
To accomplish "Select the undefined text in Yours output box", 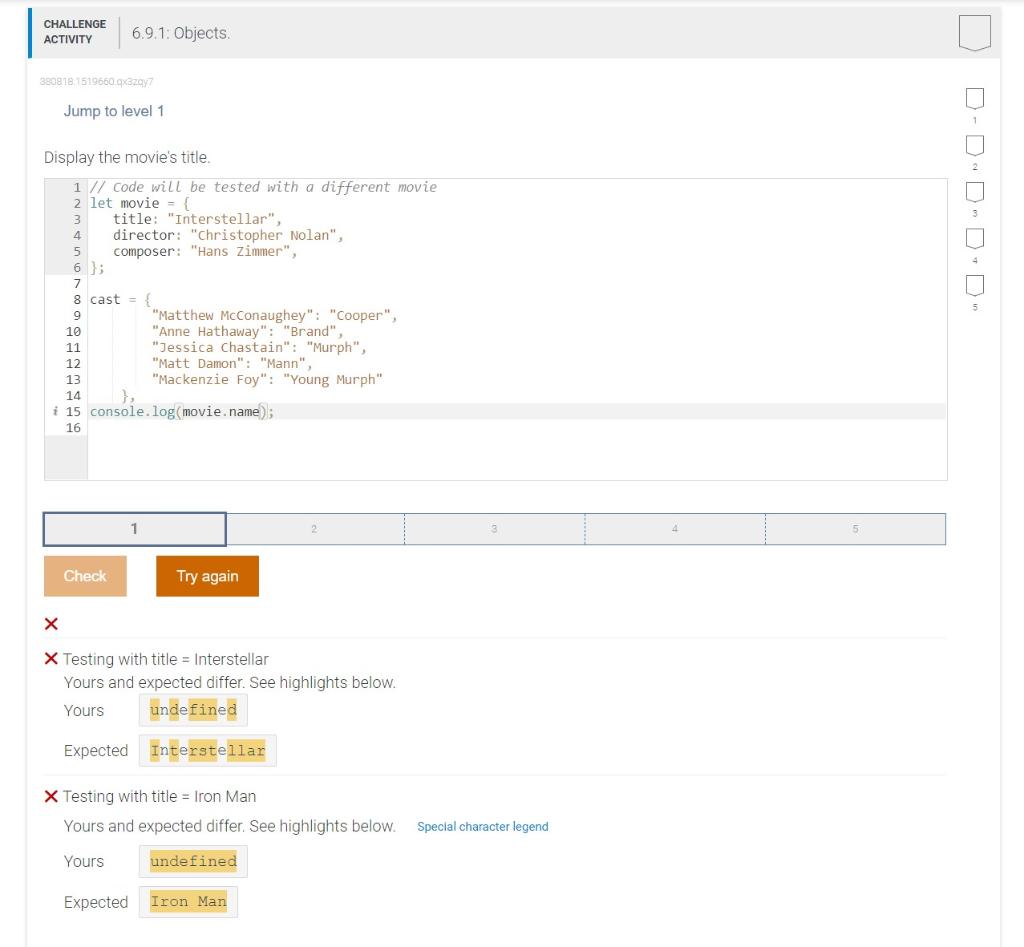I will [x=192, y=710].
